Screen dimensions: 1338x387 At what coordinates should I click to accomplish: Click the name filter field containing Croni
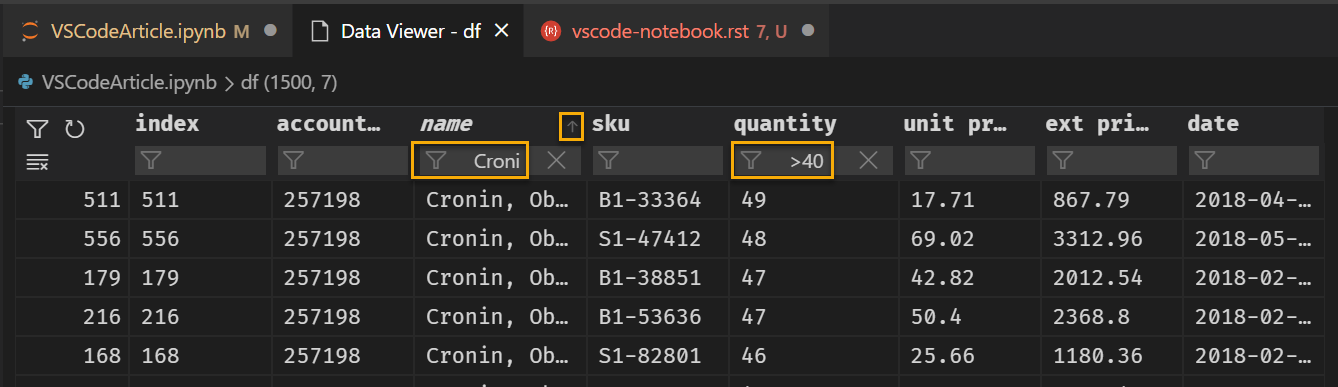pos(469,161)
